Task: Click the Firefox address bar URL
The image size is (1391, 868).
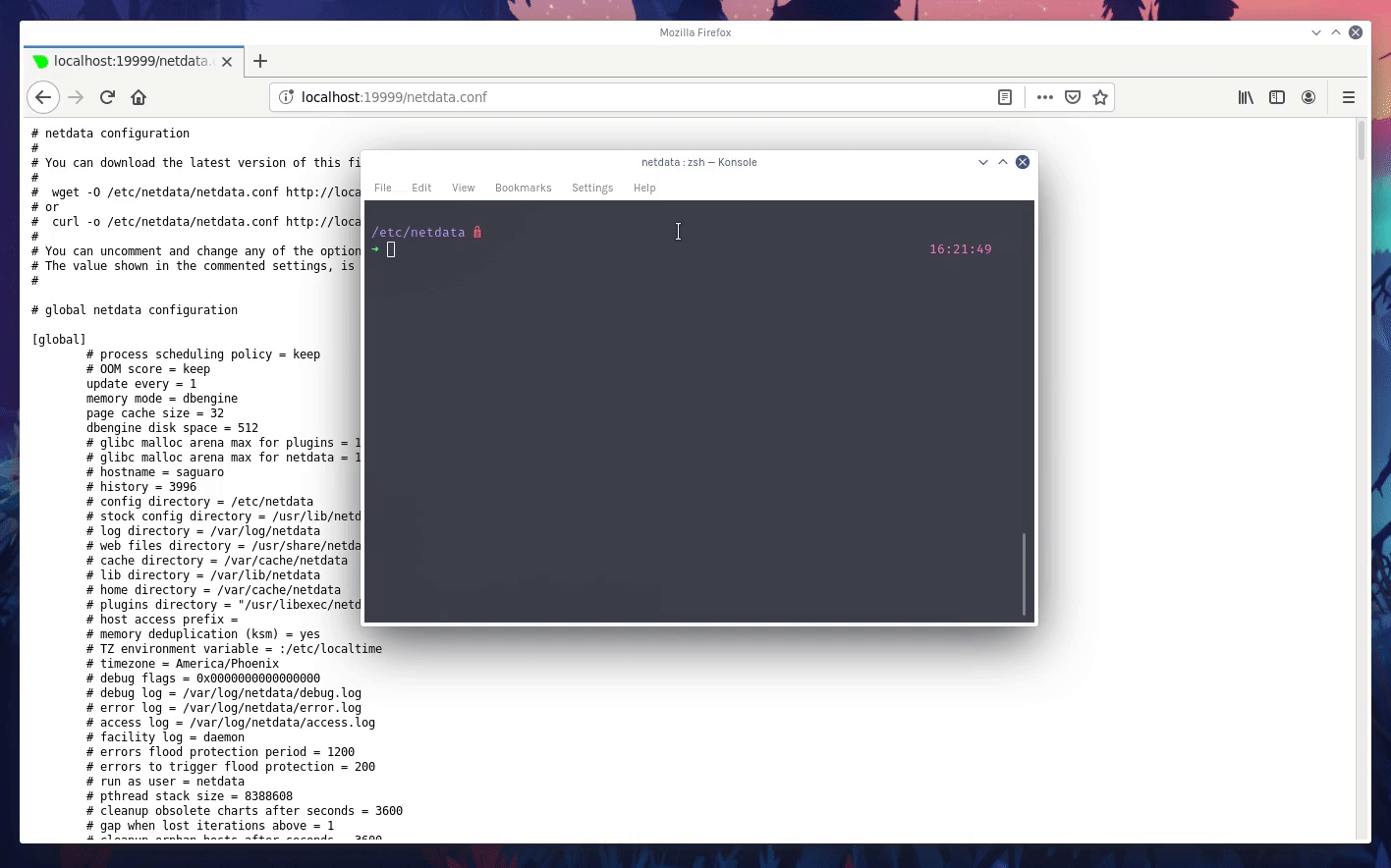Action: (394, 97)
